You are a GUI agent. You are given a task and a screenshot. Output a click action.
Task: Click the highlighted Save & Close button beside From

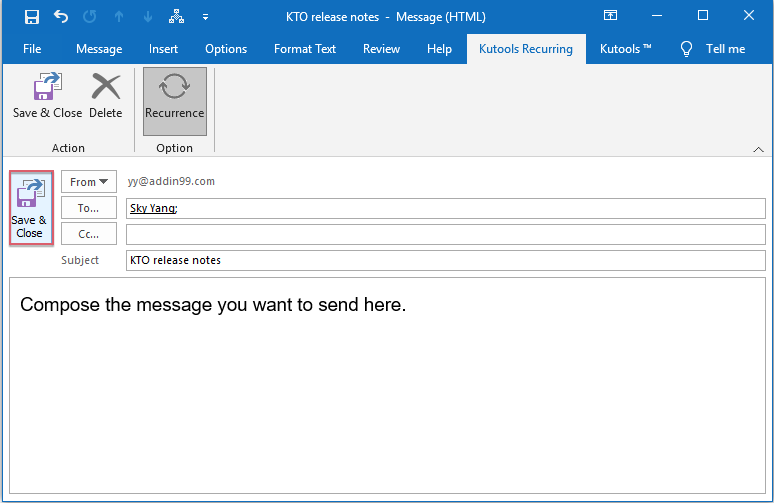click(31, 208)
